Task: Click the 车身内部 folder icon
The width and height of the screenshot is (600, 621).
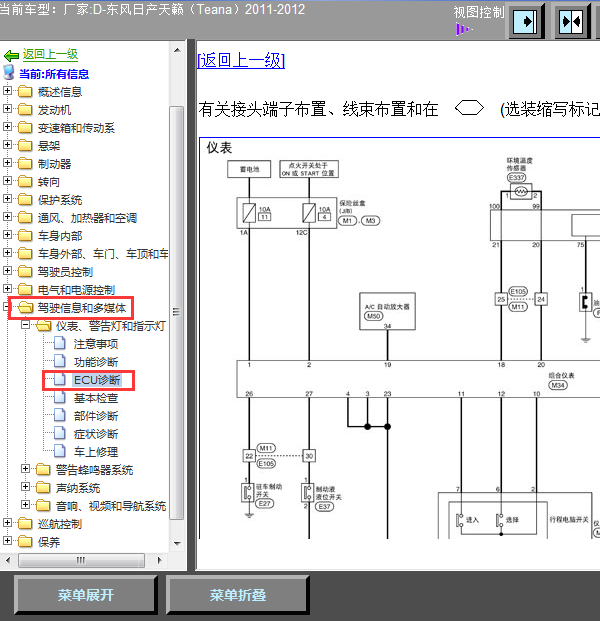Action: [x=25, y=236]
